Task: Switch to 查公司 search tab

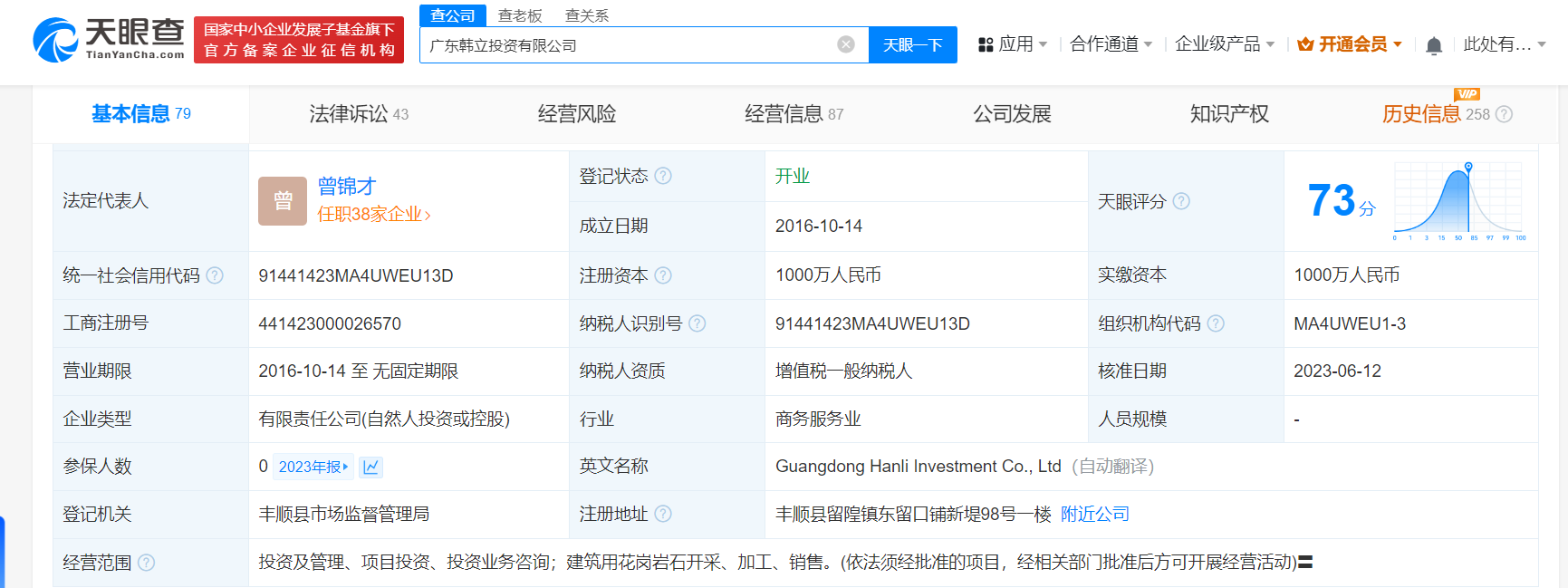Action: pos(453,15)
